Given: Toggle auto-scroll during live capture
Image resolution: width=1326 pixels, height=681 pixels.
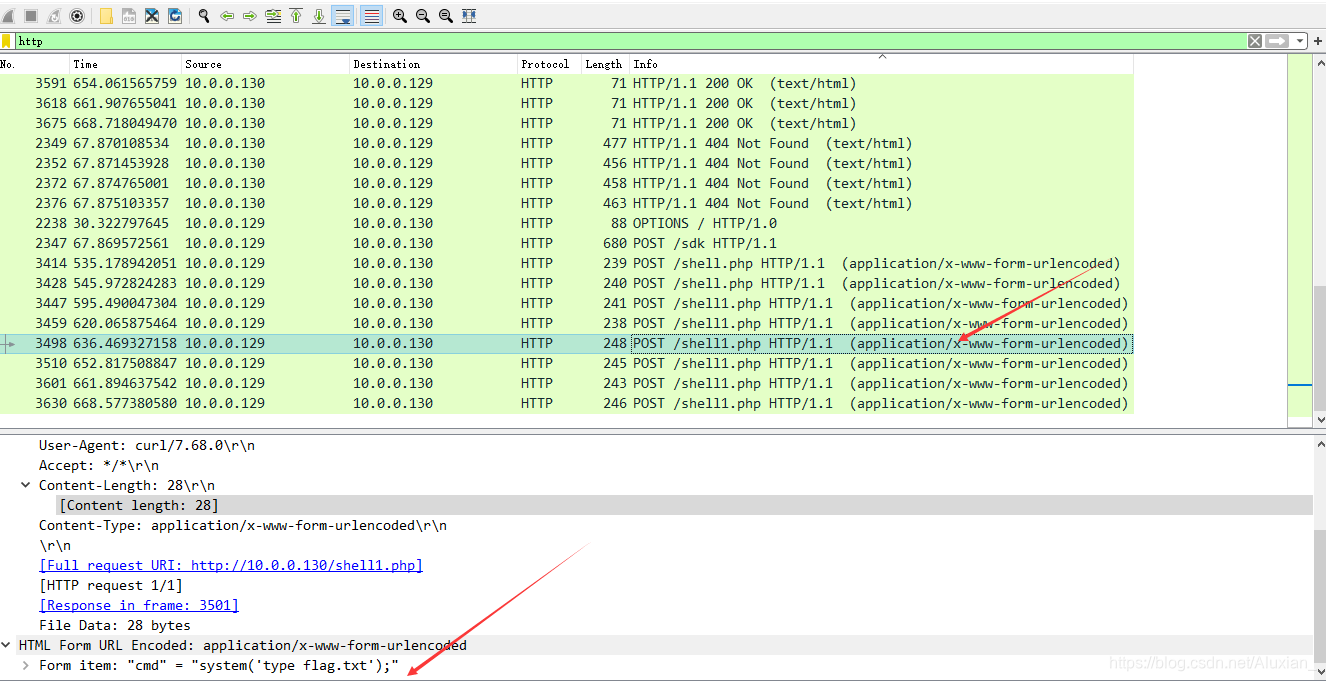Looking at the screenshot, I should coord(343,16).
